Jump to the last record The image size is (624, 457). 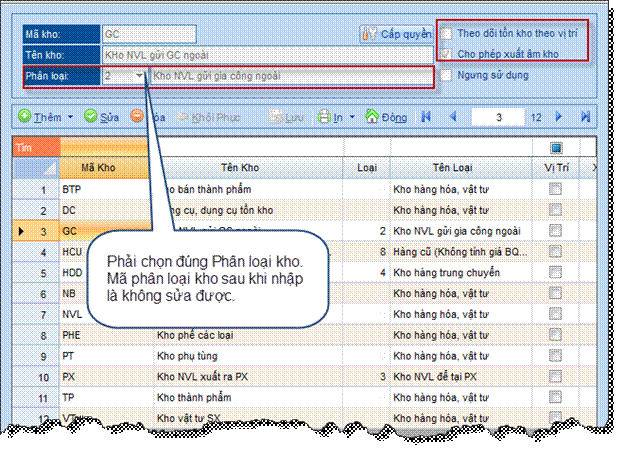585,117
